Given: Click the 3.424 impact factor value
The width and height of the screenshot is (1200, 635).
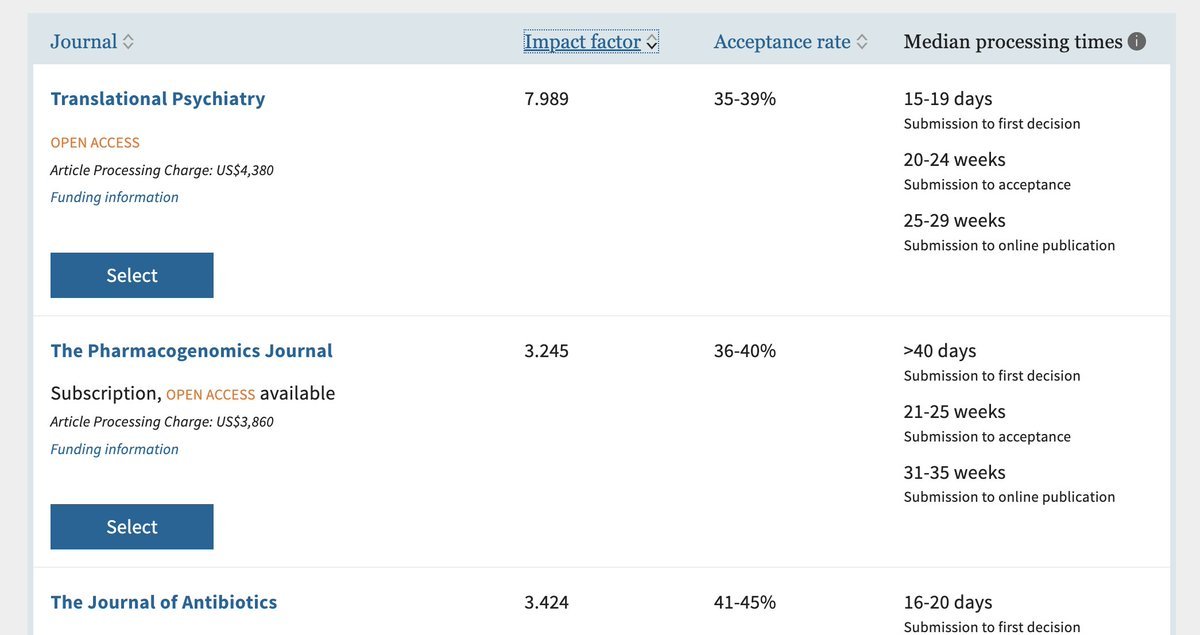Looking at the screenshot, I should click(x=546, y=602).
